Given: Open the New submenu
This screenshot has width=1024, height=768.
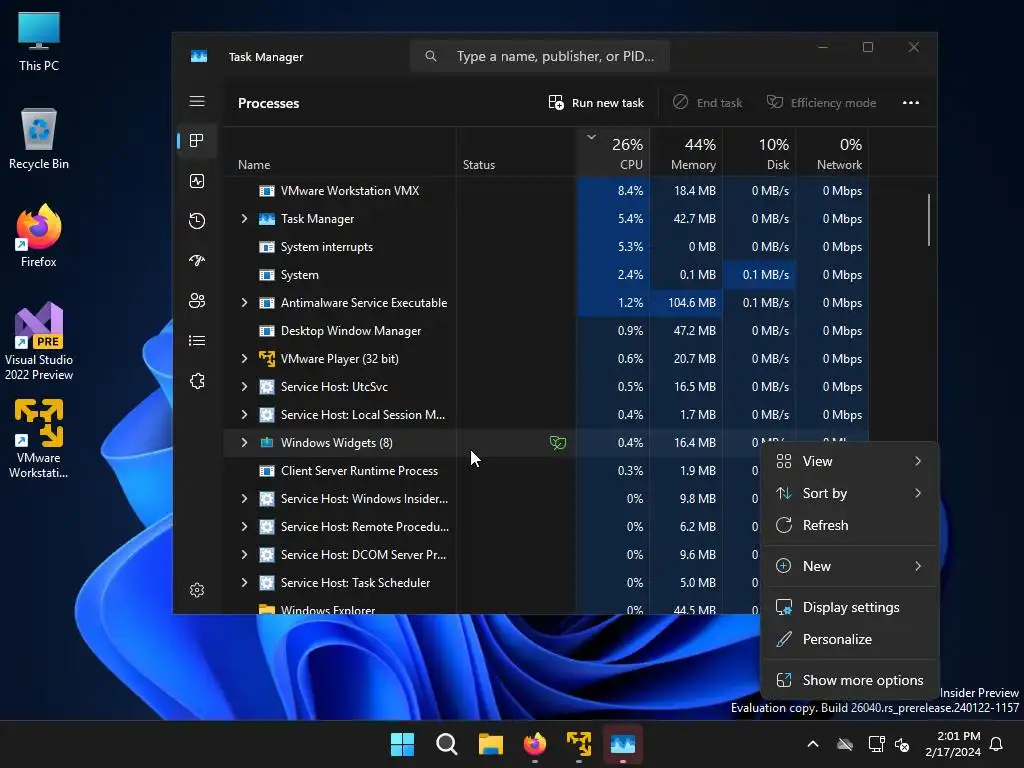Looking at the screenshot, I should [x=850, y=566].
